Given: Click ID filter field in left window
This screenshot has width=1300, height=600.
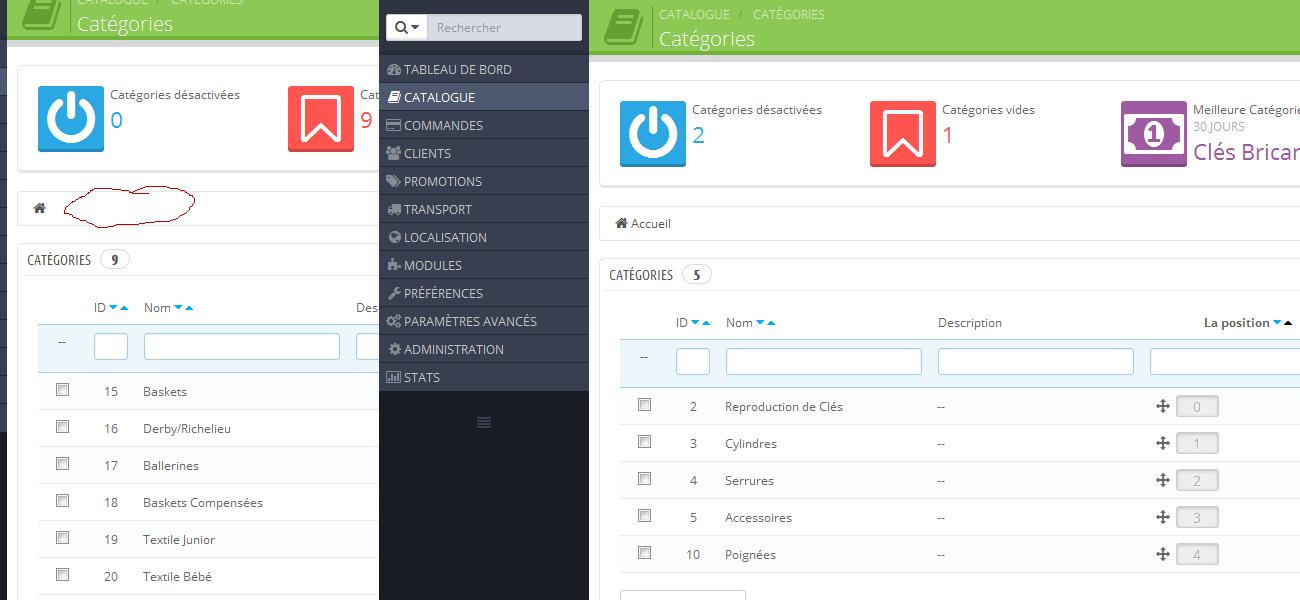Looking at the screenshot, I should (x=111, y=346).
